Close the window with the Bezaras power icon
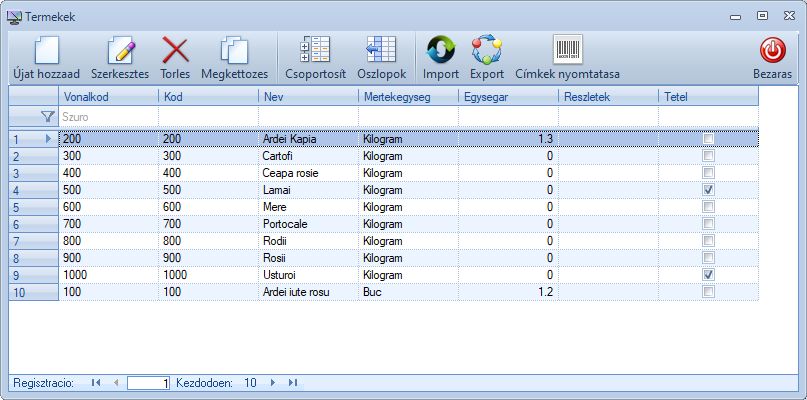Image resolution: width=807 pixels, height=400 pixels. coord(773,51)
